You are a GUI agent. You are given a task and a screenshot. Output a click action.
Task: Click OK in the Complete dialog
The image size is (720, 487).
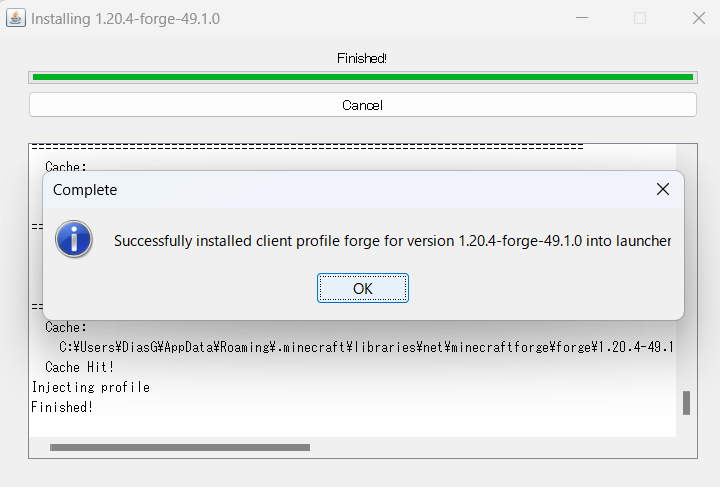coord(362,288)
